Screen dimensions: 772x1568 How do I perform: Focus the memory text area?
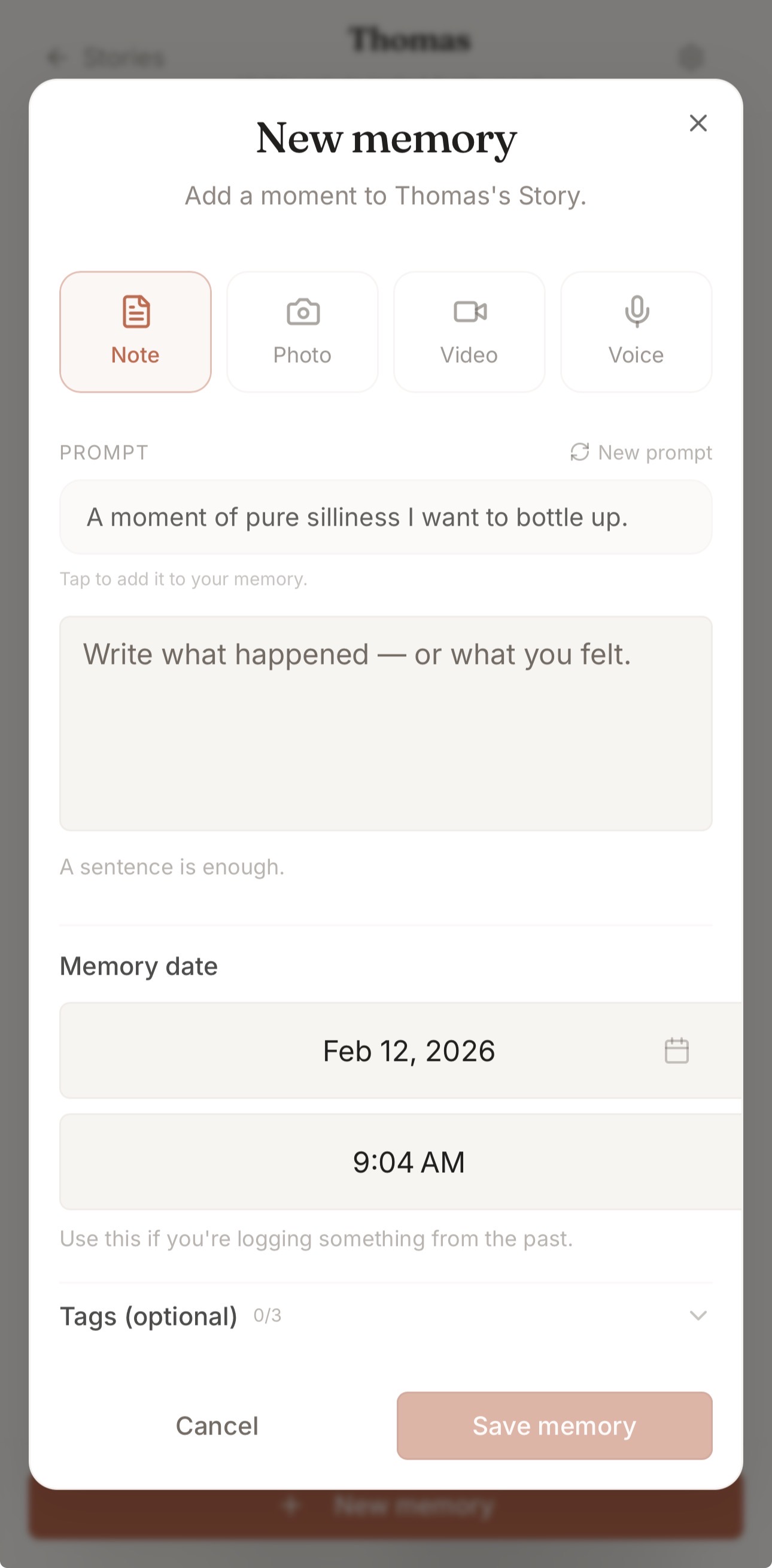point(385,723)
